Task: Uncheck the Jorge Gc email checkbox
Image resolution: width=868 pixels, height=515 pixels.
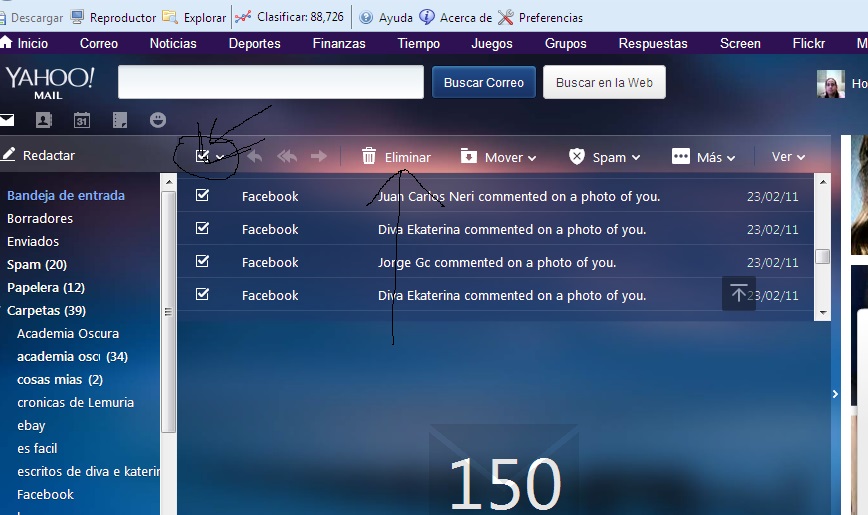Action: coord(202,261)
